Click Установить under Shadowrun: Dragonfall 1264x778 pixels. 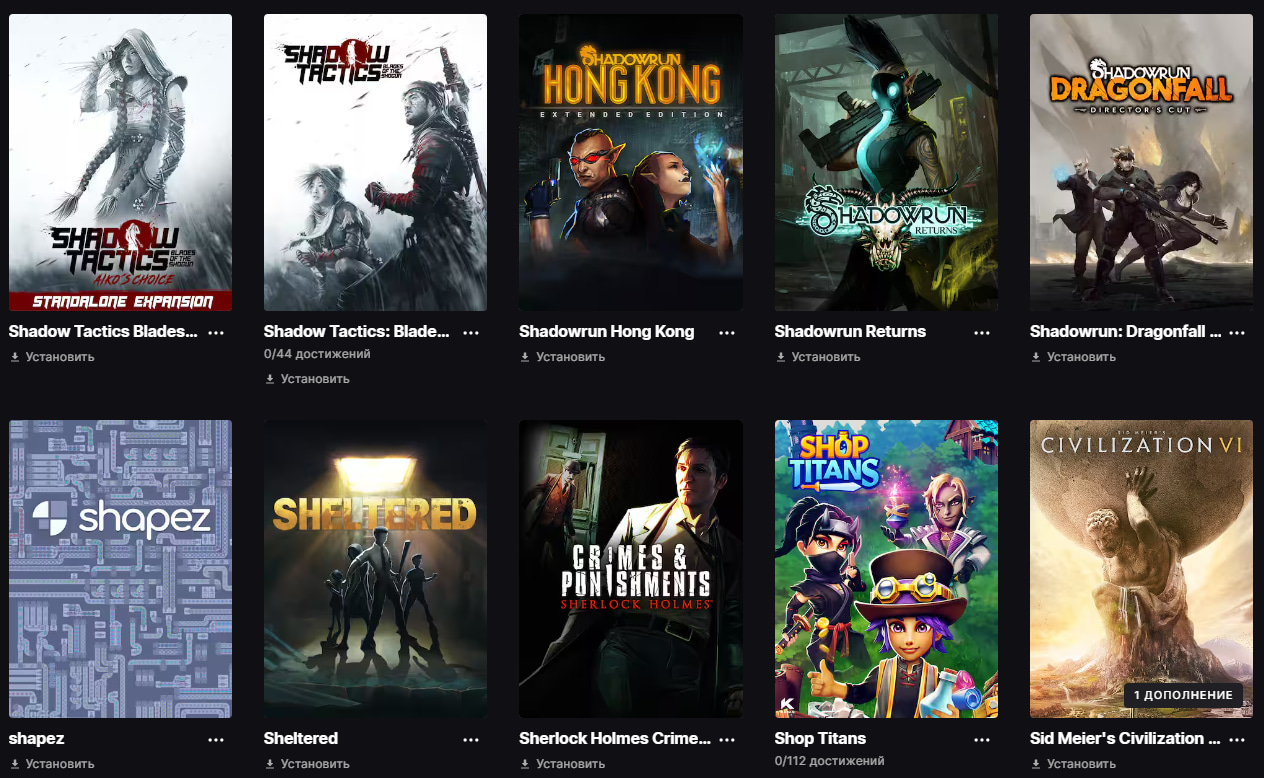coord(1073,357)
